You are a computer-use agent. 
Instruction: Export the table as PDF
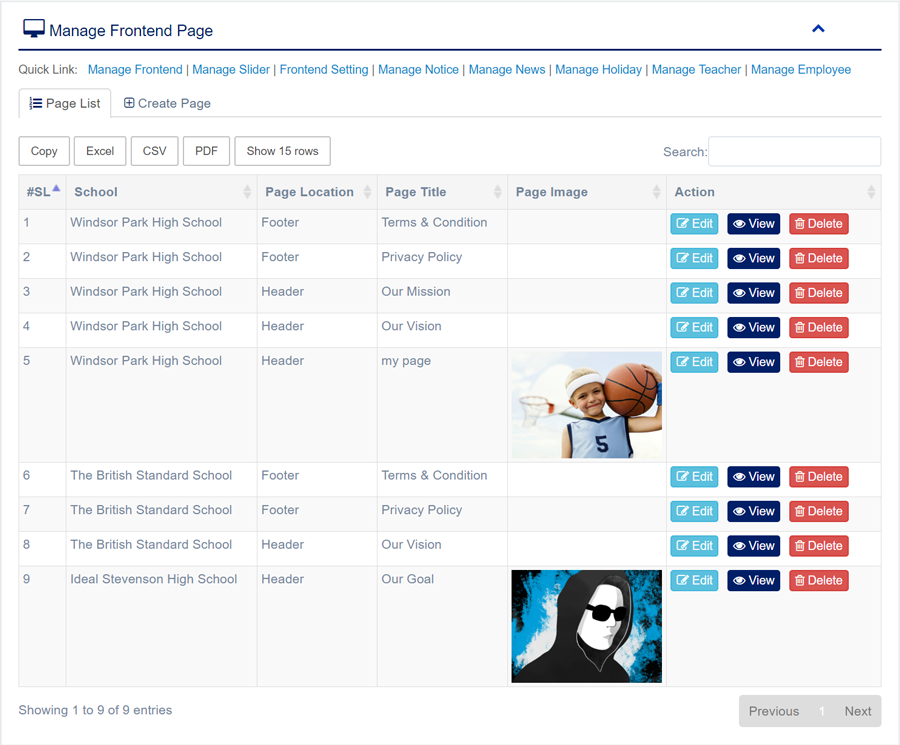[x=206, y=151]
